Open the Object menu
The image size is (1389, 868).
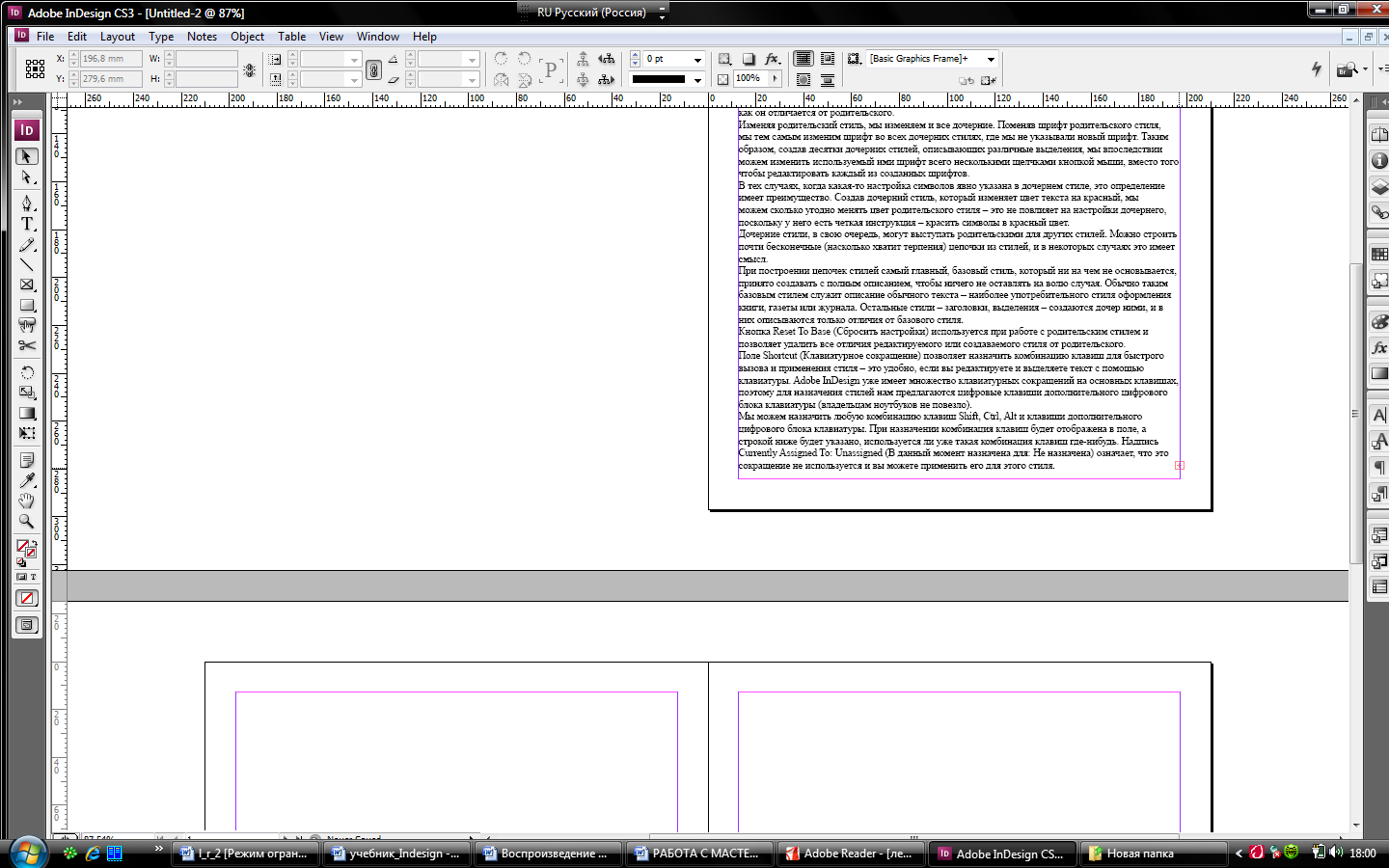[247, 37]
